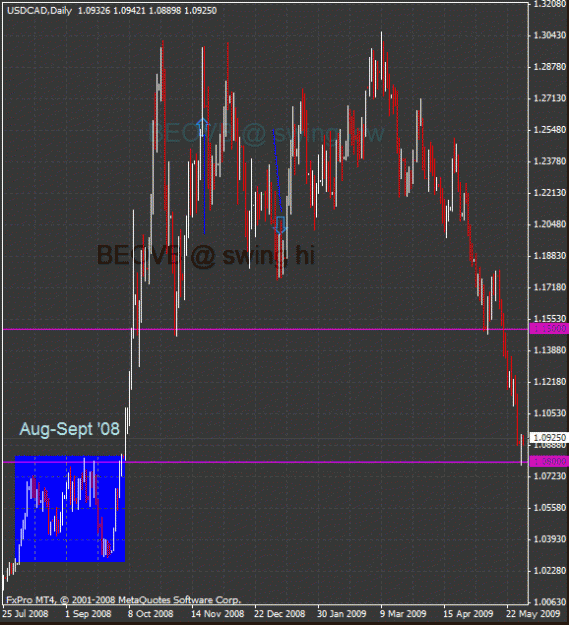Click the 1.10530 price scale label

pyautogui.click(x=549, y=413)
